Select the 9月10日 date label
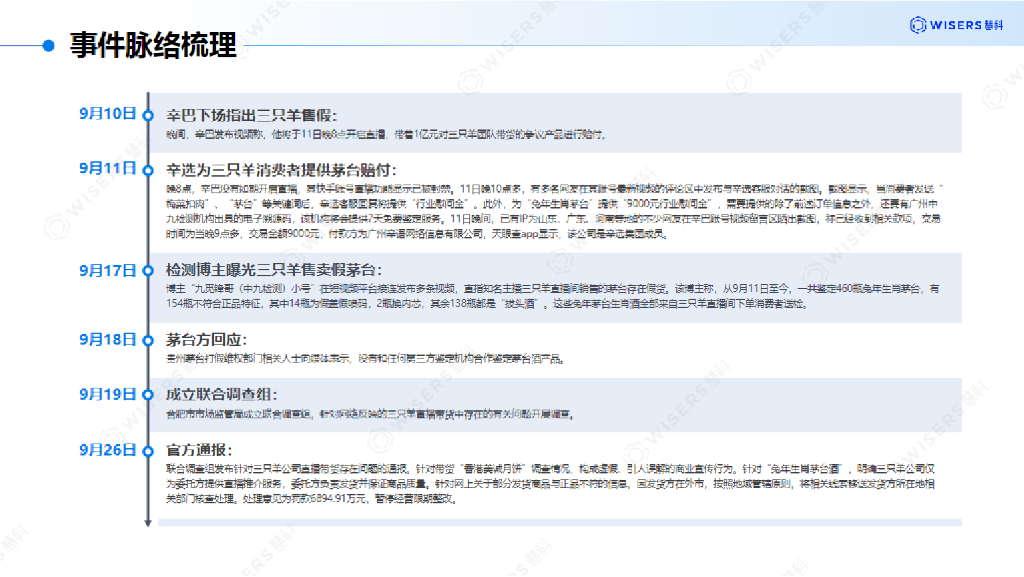1024x577 pixels. (108, 114)
